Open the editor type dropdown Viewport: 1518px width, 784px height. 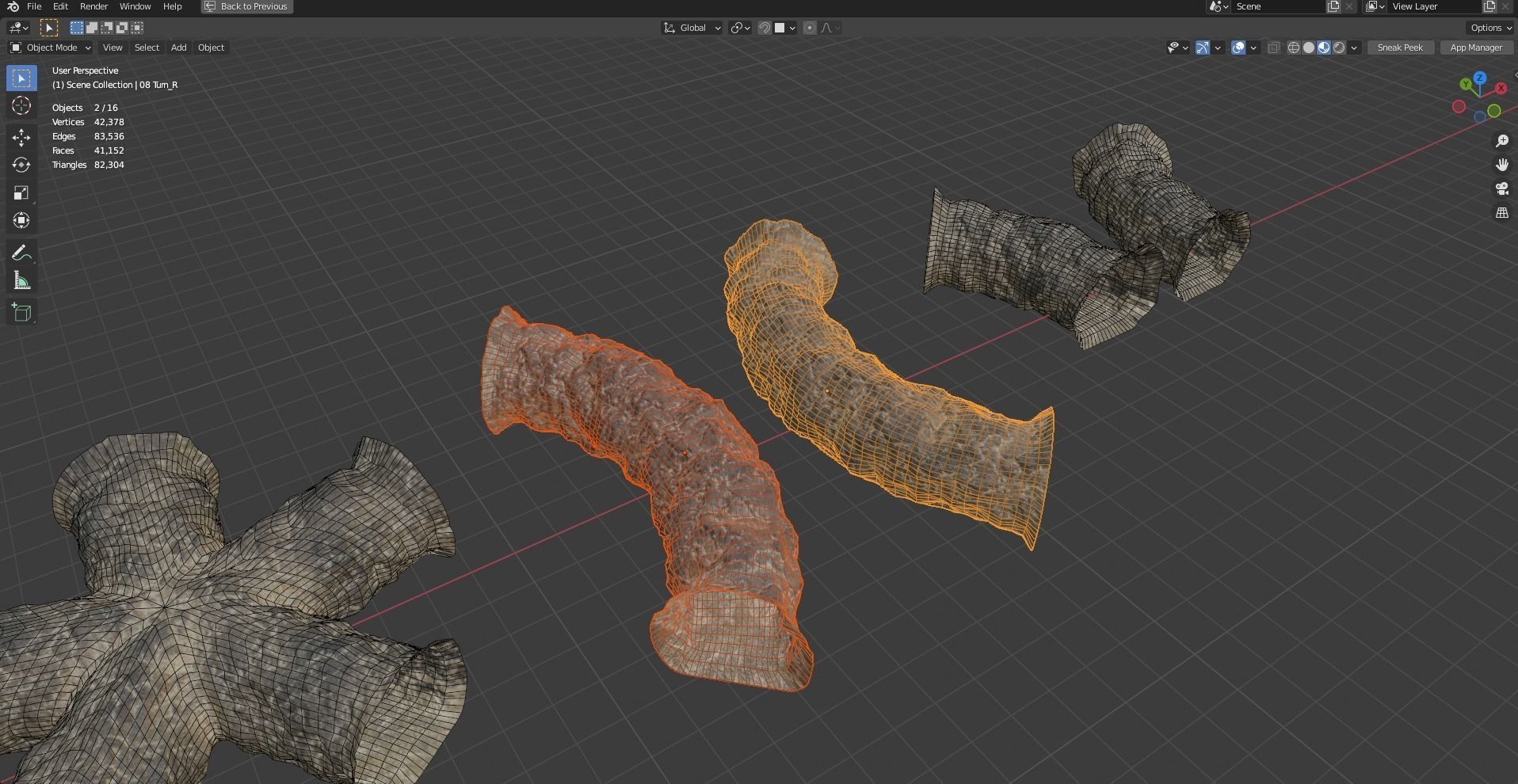click(x=19, y=28)
